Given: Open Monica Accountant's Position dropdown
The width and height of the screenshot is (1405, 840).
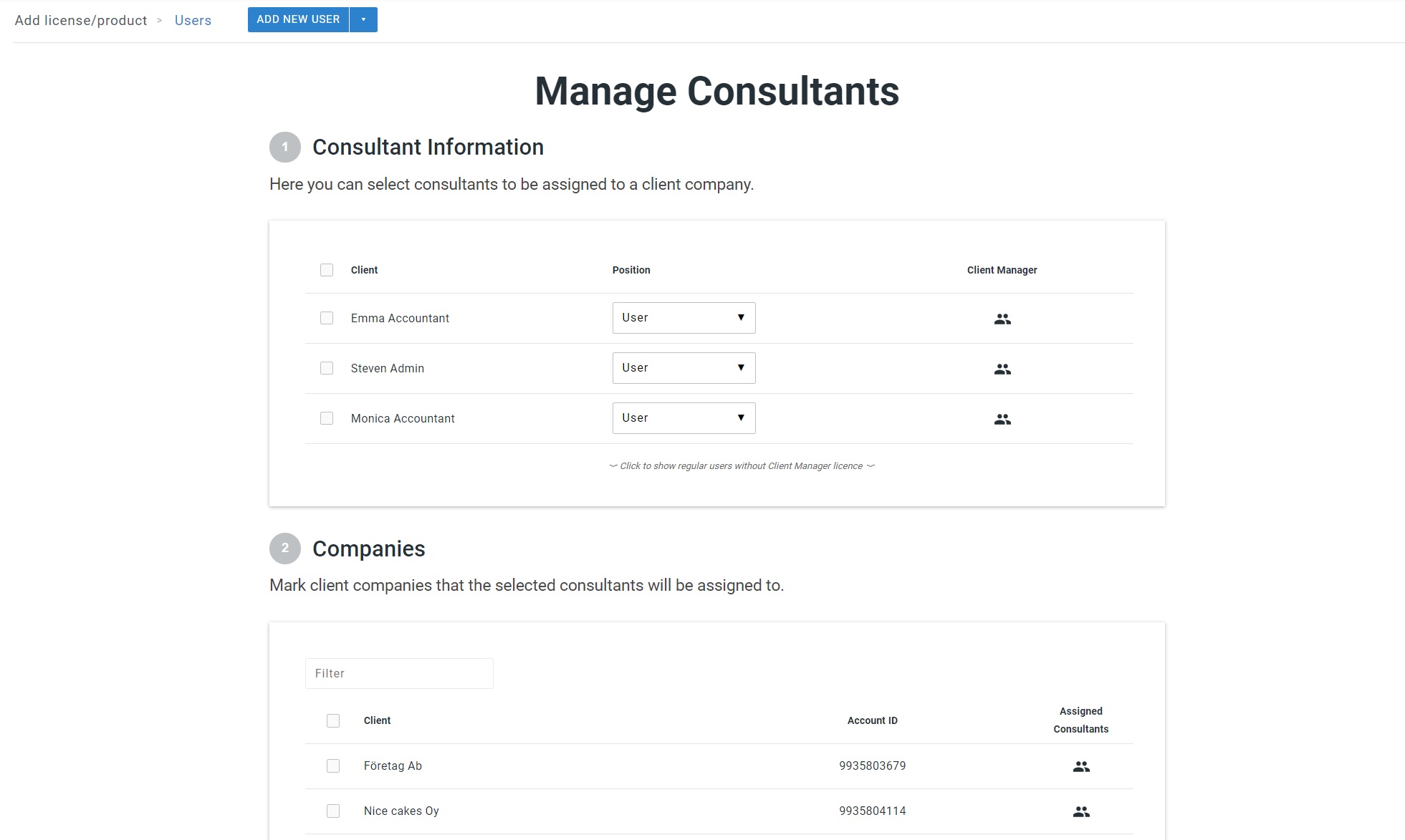Looking at the screenshot, I should click(684, 418).
